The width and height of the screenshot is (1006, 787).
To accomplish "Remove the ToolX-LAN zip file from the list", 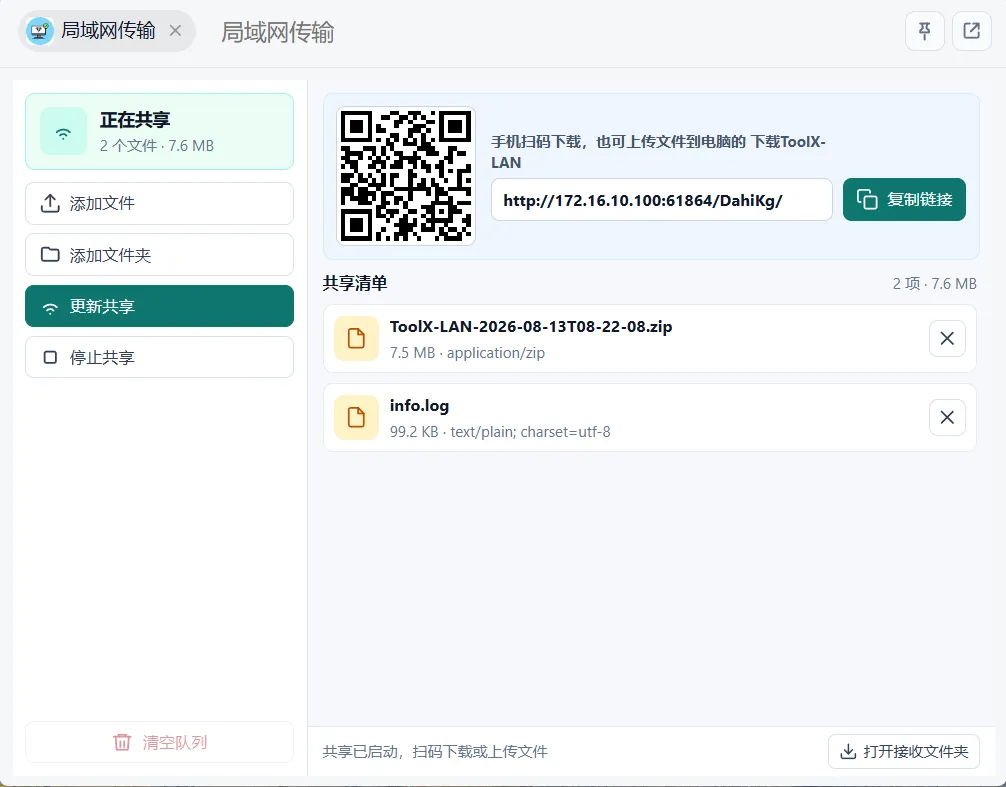I will [x=947, y=338].
